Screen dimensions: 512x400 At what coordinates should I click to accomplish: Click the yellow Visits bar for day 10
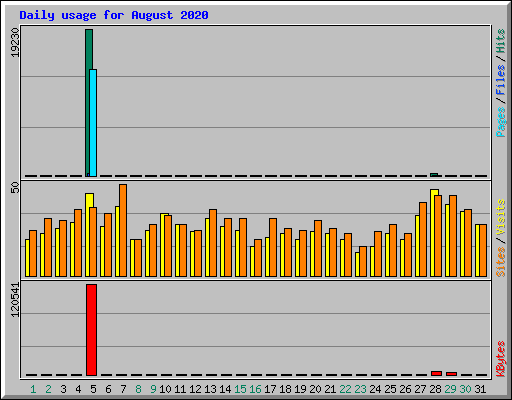tap(163, 245)
